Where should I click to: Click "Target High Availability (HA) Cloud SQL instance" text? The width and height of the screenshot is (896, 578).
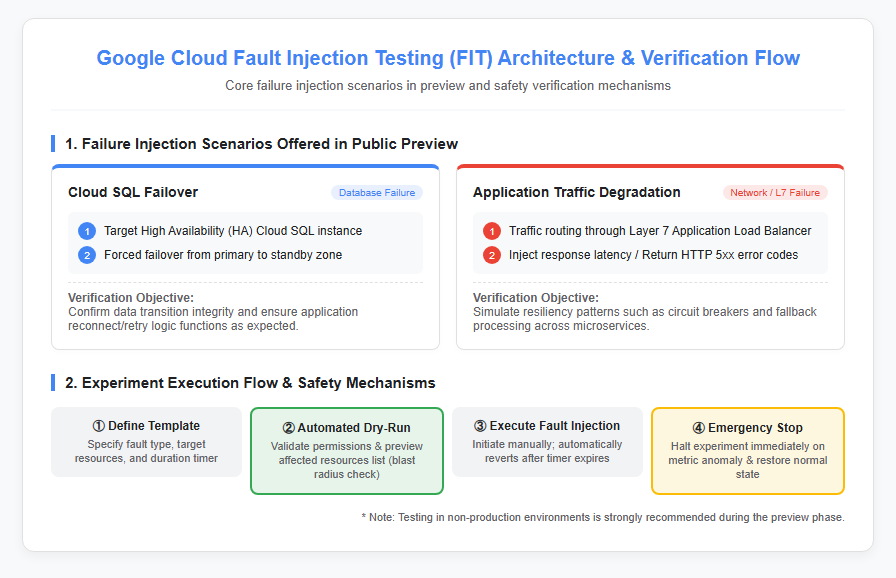click(x=233, y=231)
